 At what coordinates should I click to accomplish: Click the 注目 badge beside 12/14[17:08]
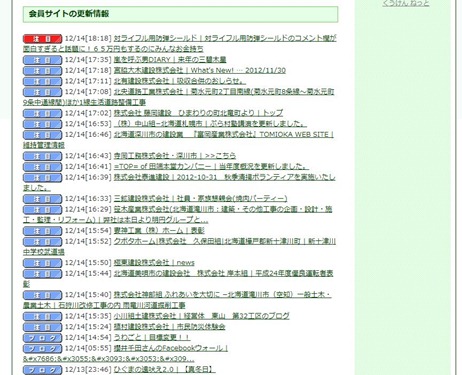pyautogui.click(x=42, y=92)
